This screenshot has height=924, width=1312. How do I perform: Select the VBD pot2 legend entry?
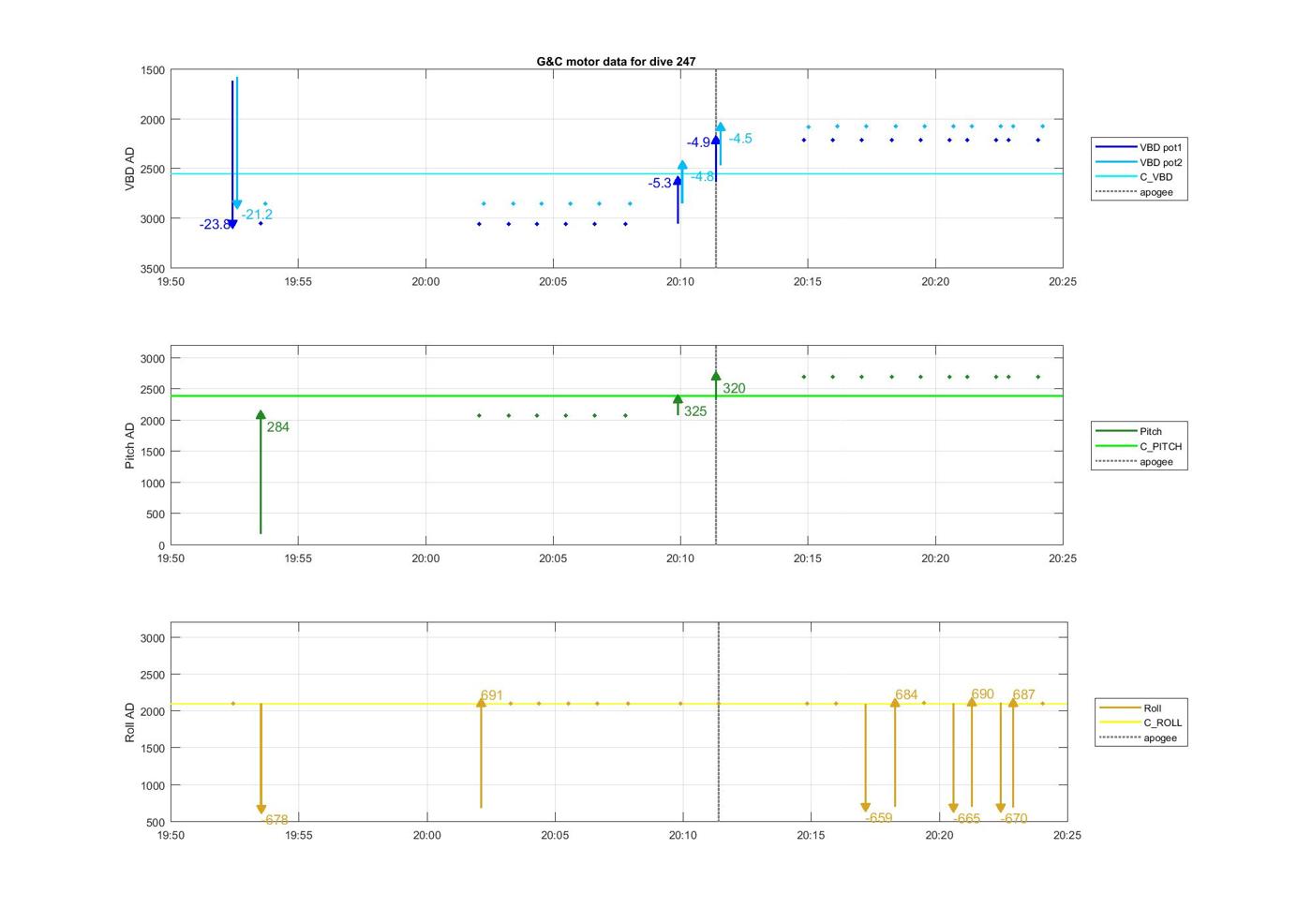(x=1140, y=162)
